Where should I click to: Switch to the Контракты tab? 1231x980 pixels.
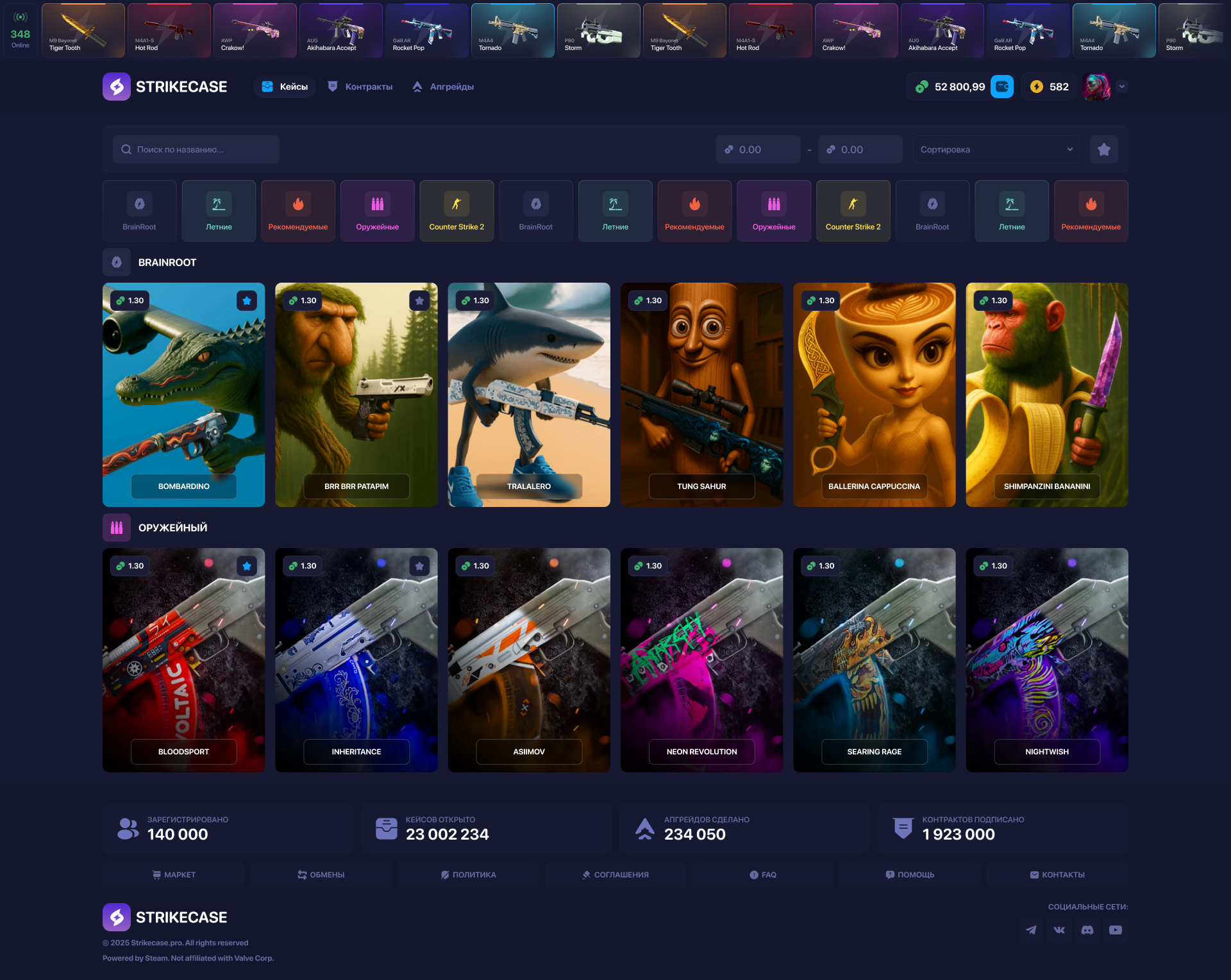coord(360,87)
